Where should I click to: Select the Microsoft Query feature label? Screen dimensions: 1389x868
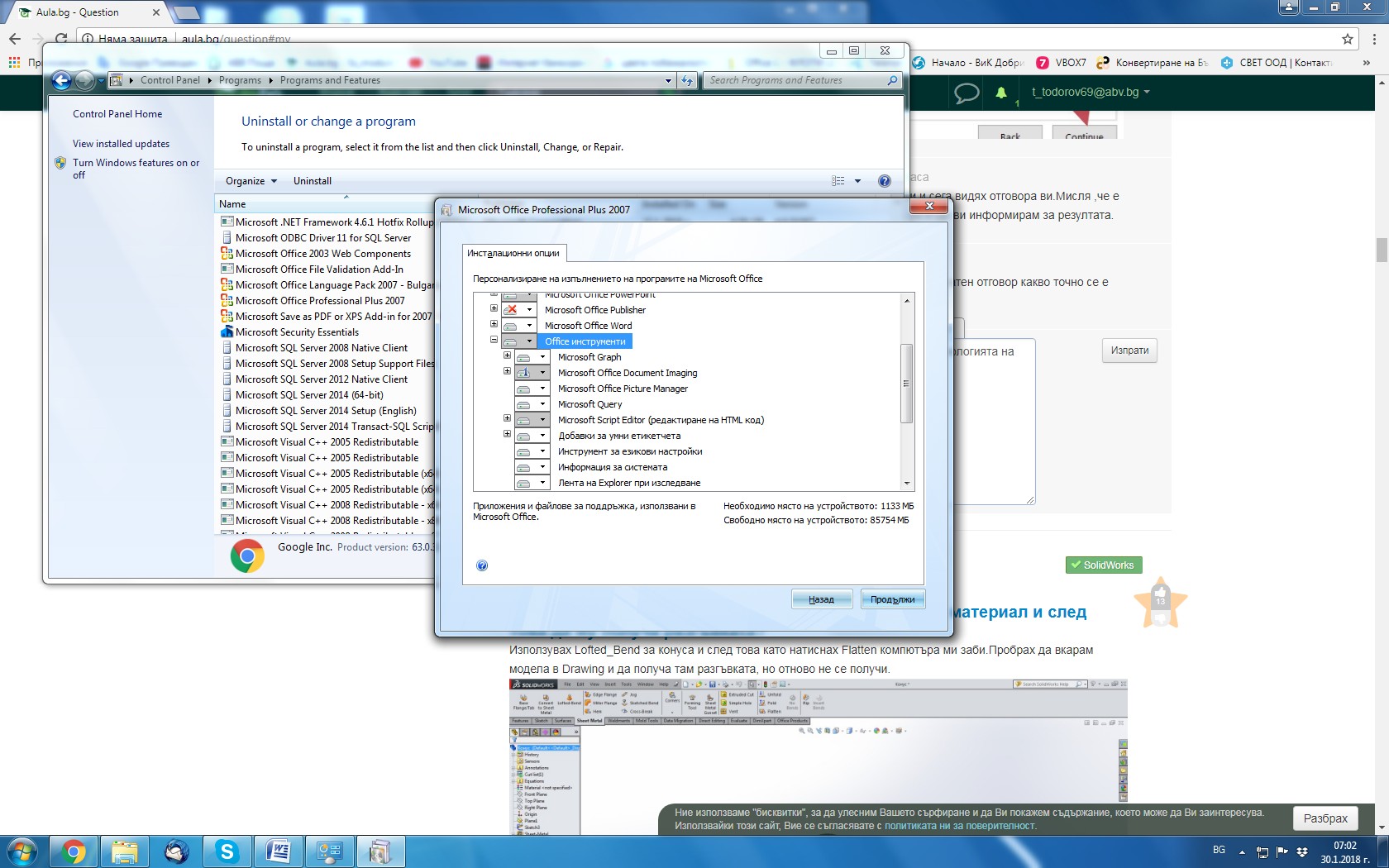(x=589, y=404)
